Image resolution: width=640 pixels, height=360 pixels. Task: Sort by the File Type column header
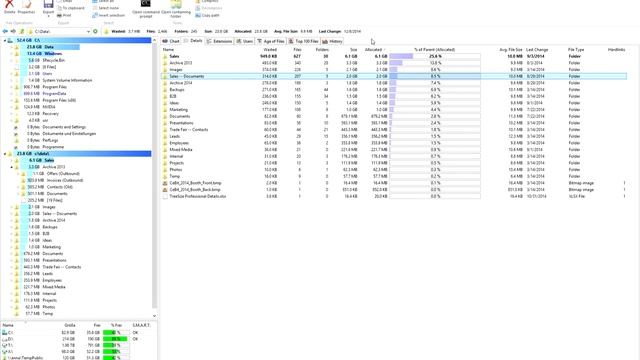pos(576,50)
